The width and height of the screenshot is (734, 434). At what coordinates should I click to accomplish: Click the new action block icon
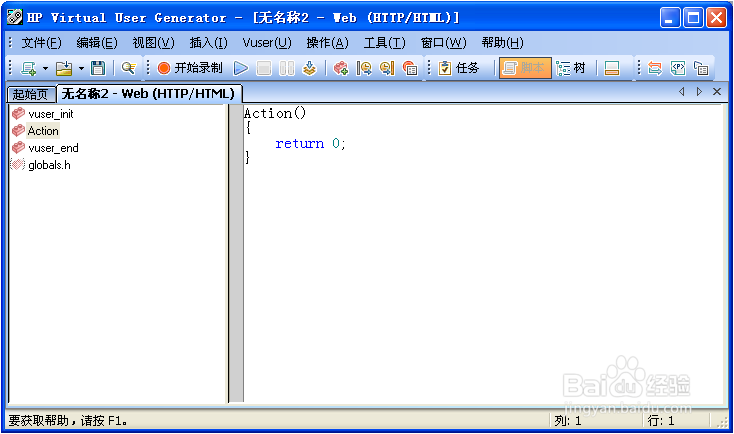point(340,68)
